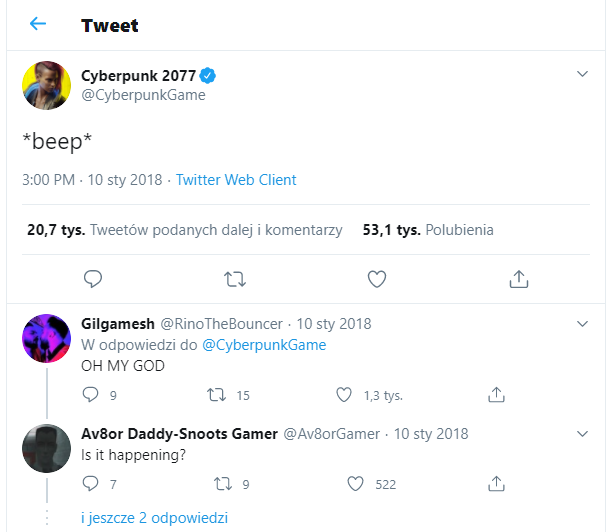
Task: Expand options chevron on Gilgamesh's reply
Action: 583,324
